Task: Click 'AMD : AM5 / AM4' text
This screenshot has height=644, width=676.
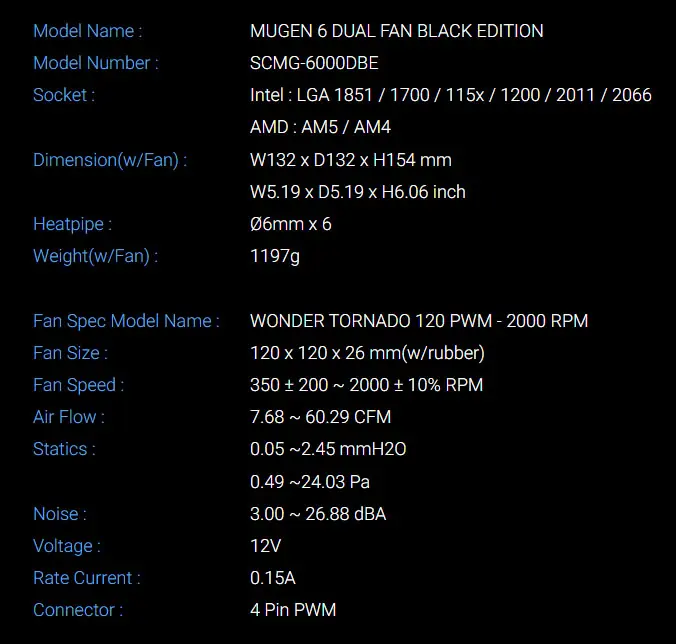Action: point(320,127)
